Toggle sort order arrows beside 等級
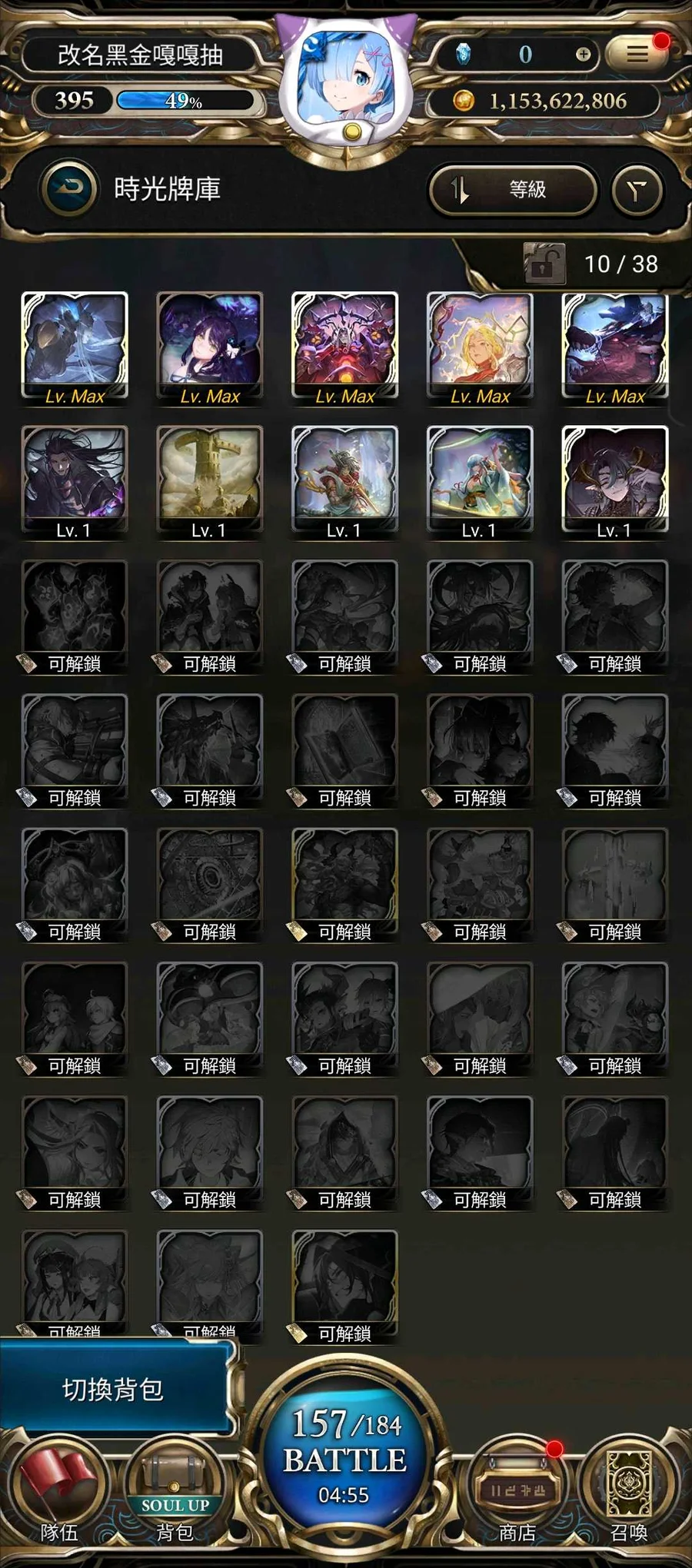Viewport: 692px width, 1568px height. [460, 189]
